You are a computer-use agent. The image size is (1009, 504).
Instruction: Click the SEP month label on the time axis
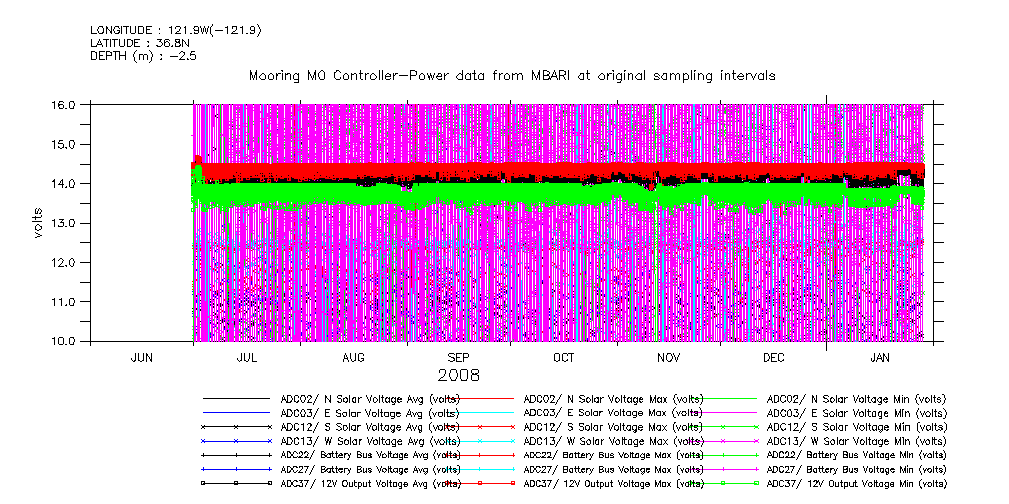pos(458,357)
